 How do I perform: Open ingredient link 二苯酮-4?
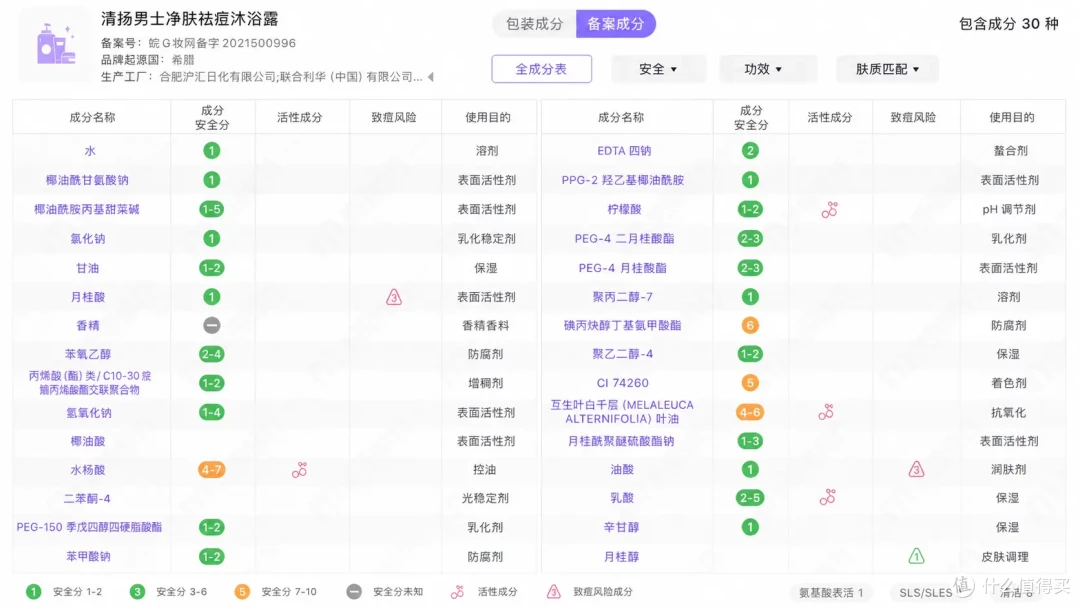pos(87,499)
